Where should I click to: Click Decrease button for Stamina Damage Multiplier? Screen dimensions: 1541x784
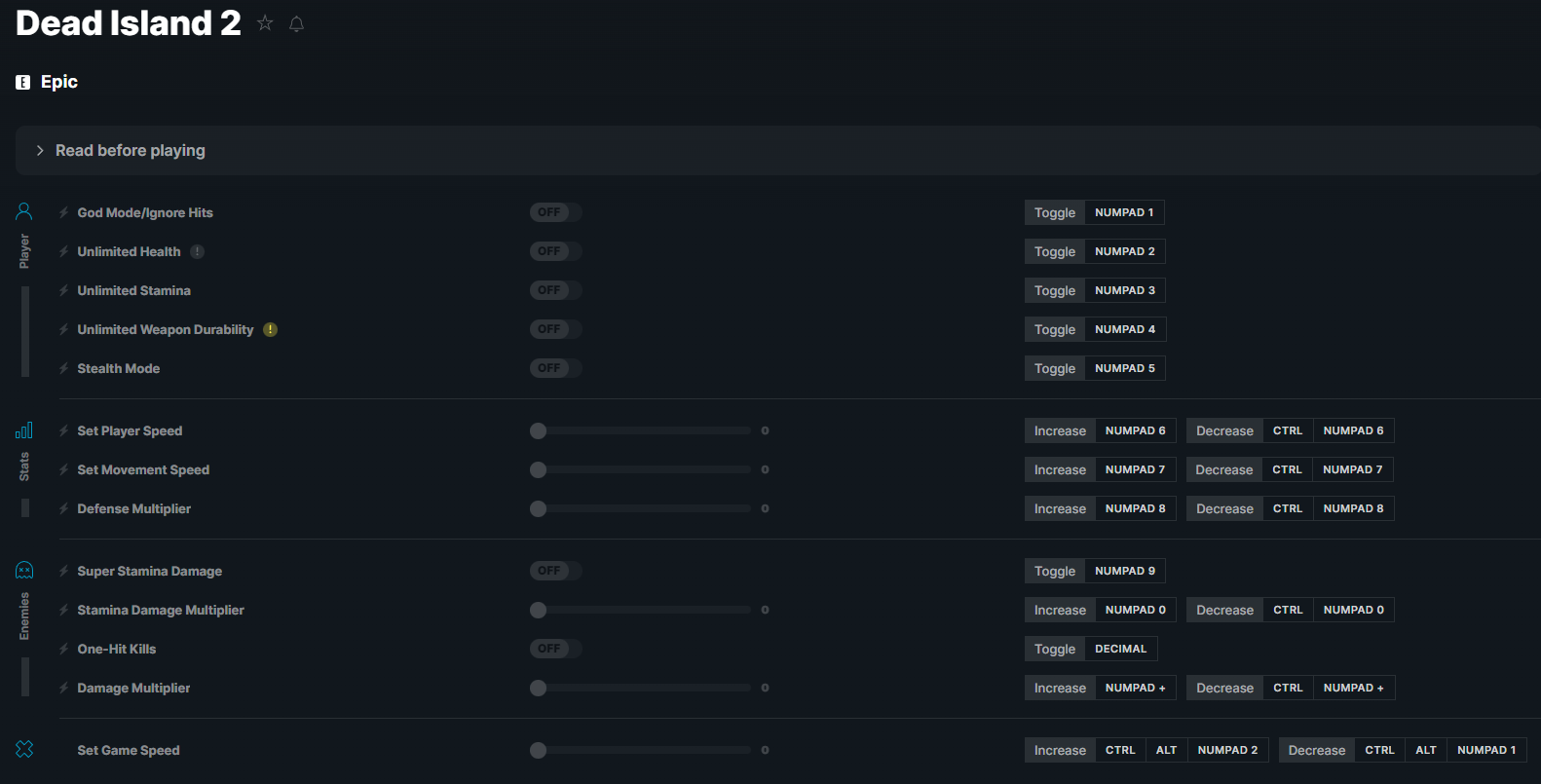(x=1224, y=610)
